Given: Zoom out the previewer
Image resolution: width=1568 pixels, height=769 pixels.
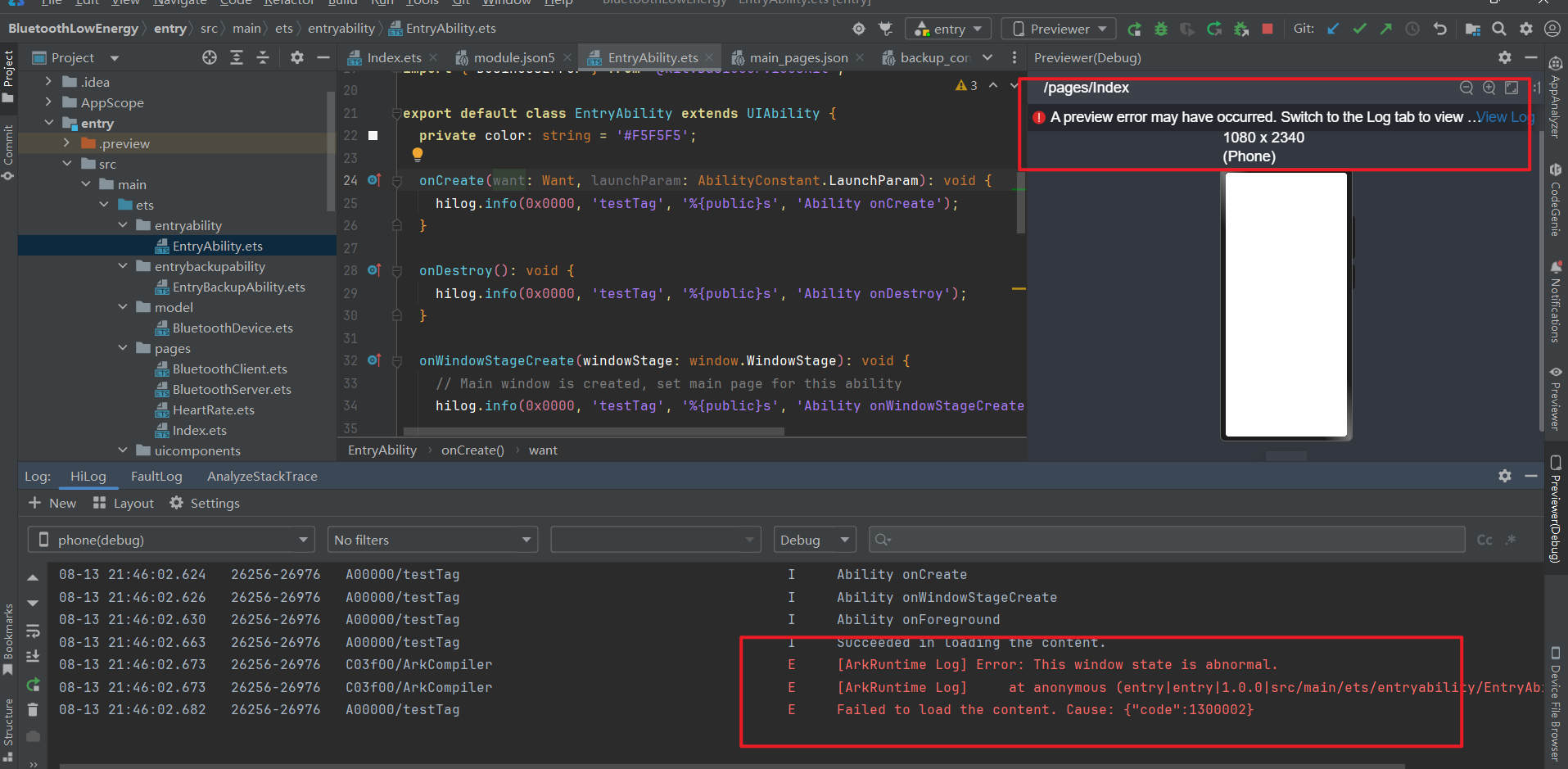Looking at the screenshot, I should (x=1466, y=88).
